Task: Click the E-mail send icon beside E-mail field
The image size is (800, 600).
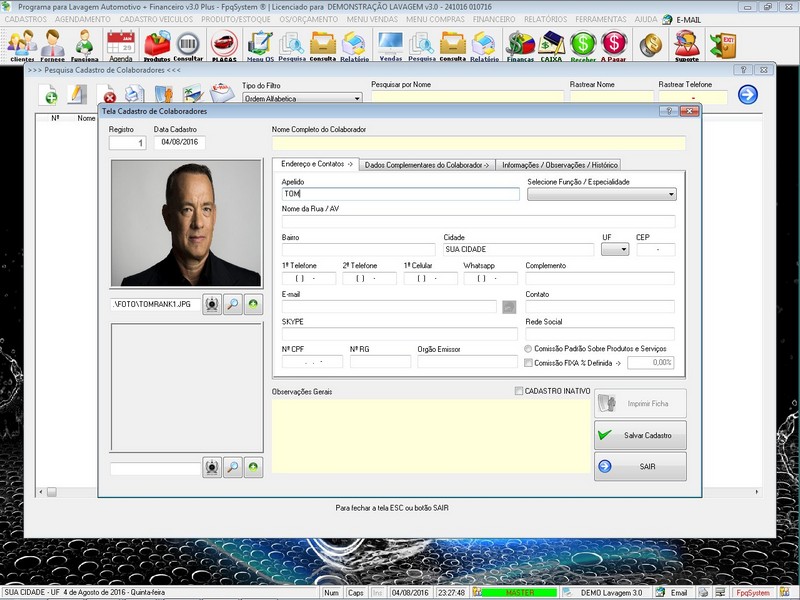Action: point(509,307)
